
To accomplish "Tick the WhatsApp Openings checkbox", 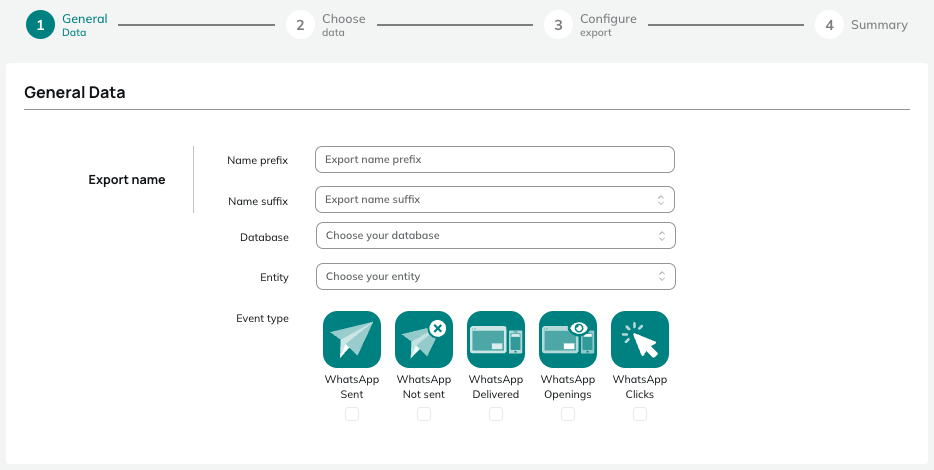I will click(568, 413).
